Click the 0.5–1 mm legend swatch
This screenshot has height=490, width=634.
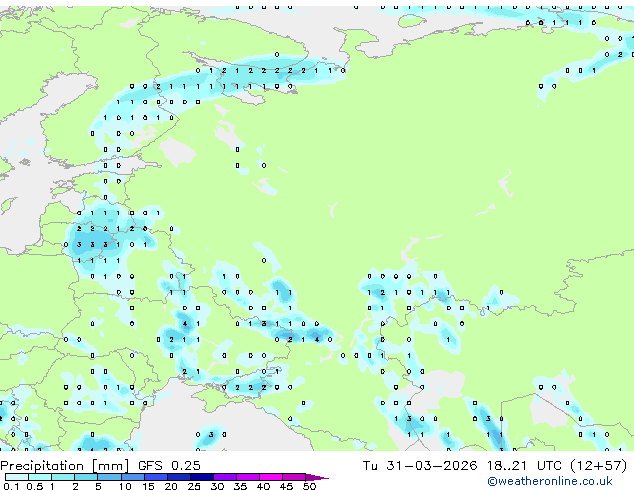[40, 477]
